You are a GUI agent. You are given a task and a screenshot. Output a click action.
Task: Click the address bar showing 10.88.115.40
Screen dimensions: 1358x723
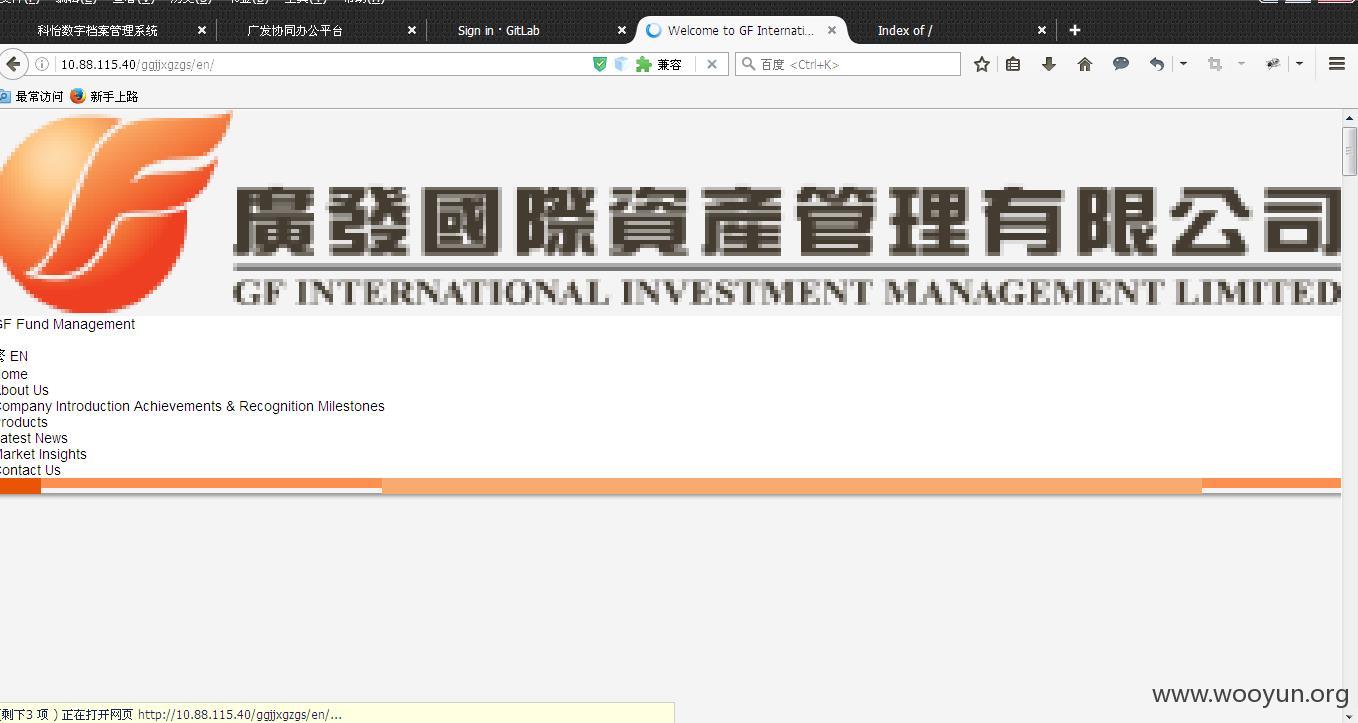pyautogui.click(x=320, y=64)
